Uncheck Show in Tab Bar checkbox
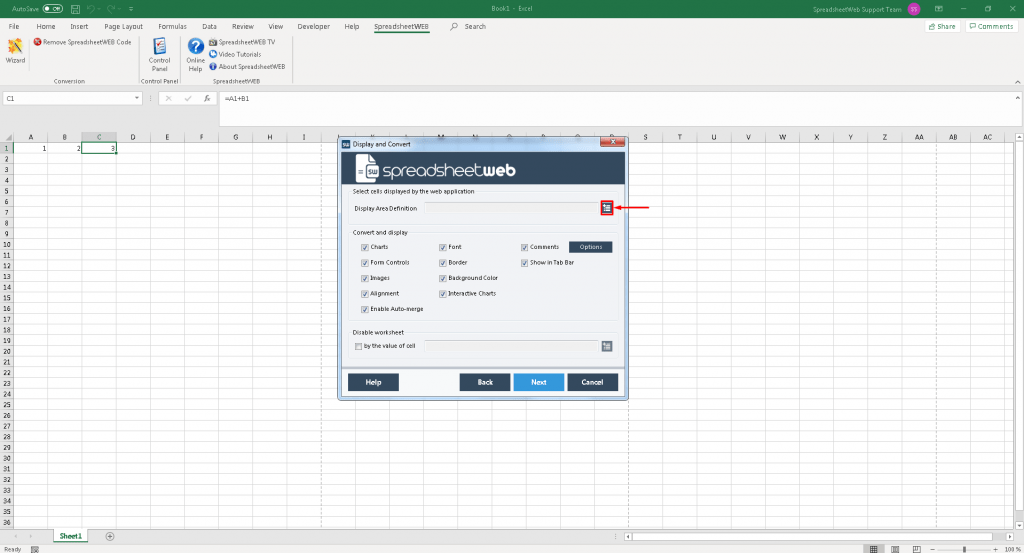1024x553 pixels. (524, 262)
